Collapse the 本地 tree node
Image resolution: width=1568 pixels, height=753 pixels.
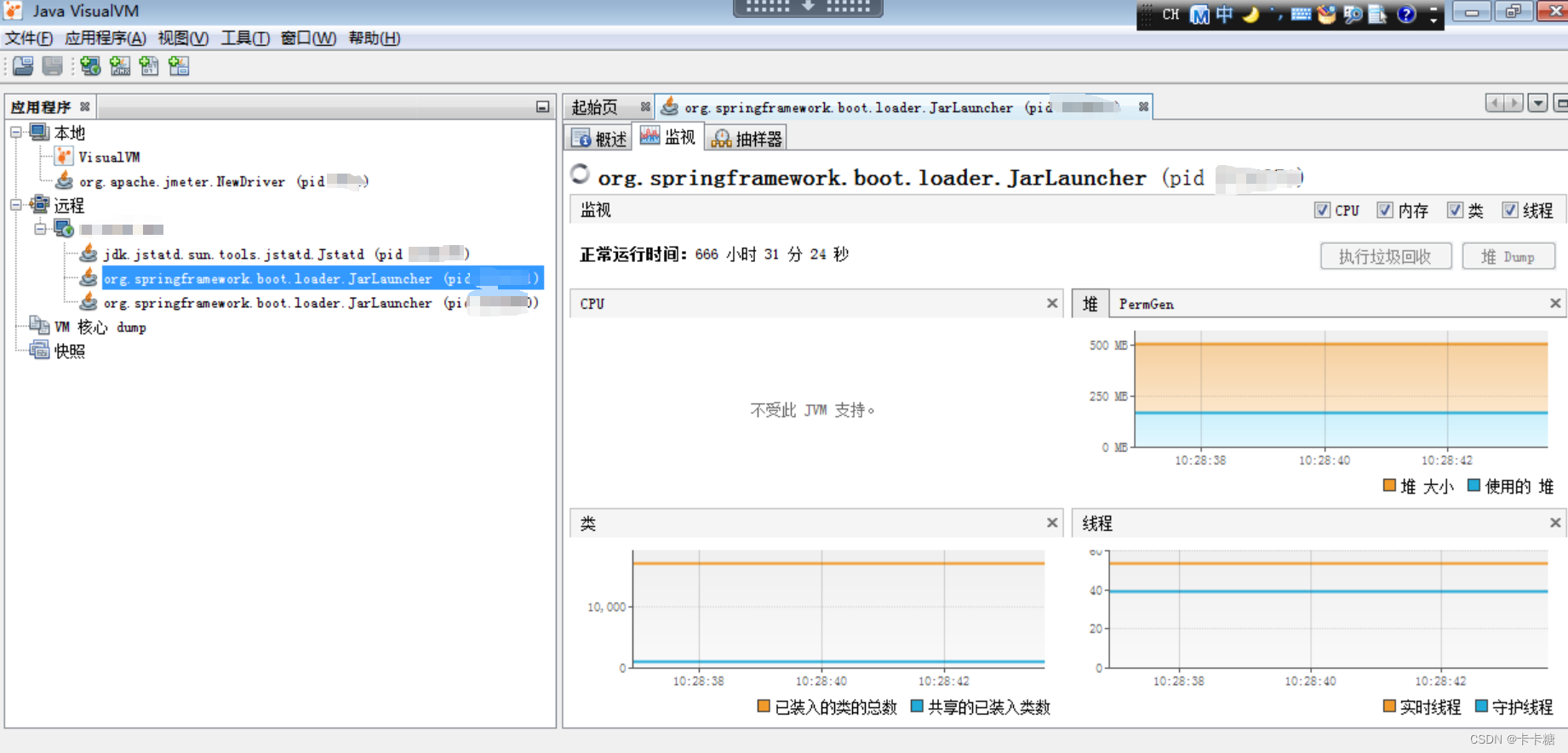[x=15, y=132]
